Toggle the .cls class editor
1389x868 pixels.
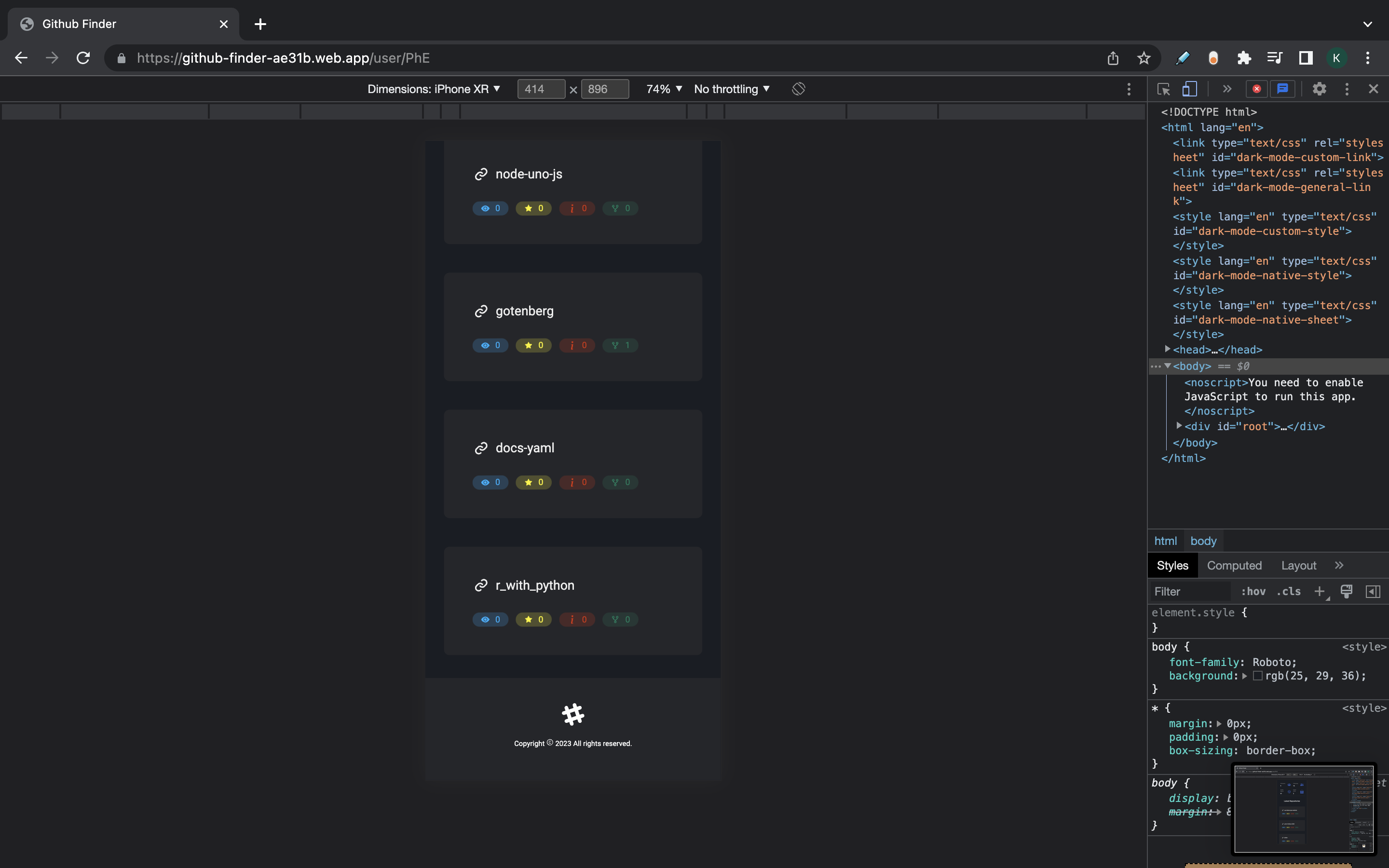click(x=1289, y=591)
